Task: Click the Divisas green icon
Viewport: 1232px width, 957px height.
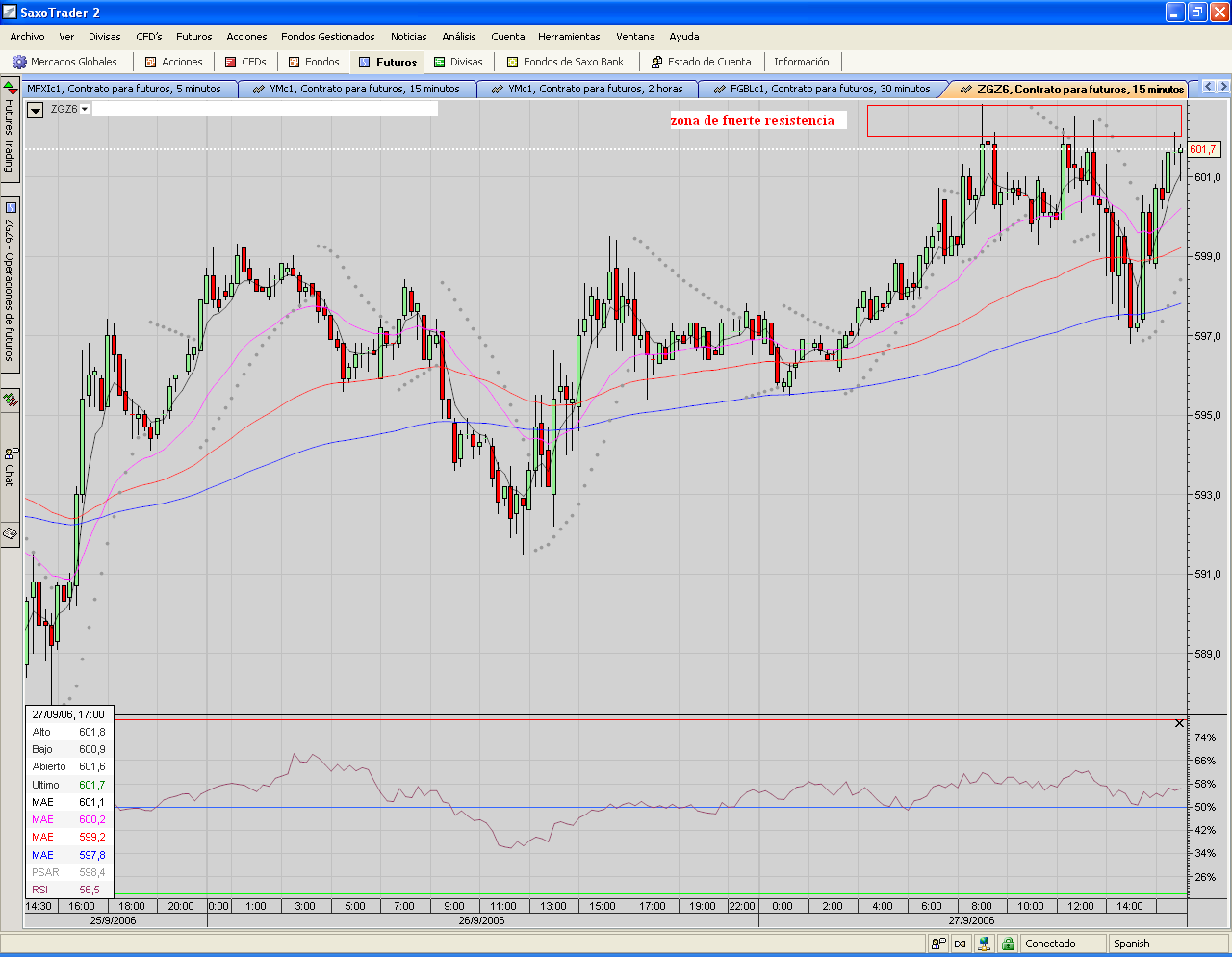Action: pyautogui.click(x=439, y=62)
